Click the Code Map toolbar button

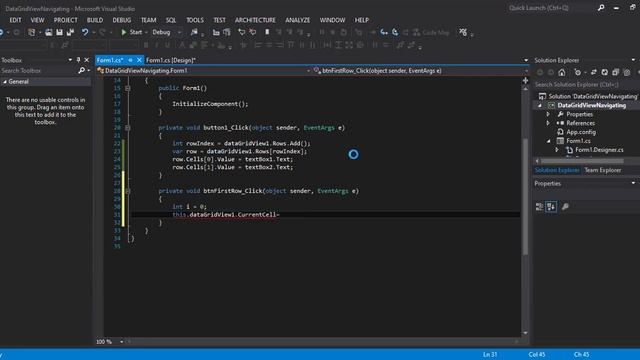431,32
